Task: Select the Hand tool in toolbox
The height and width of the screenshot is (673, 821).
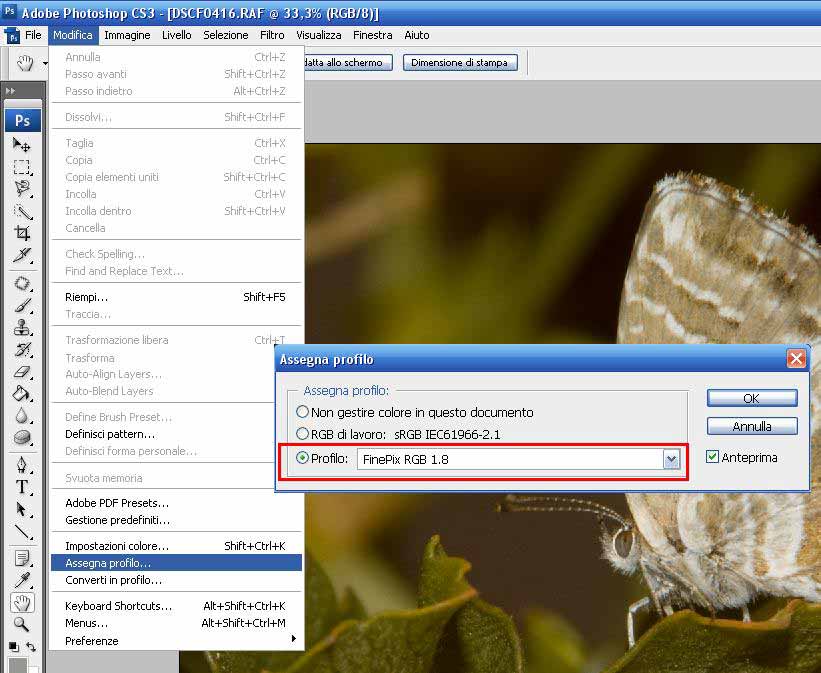Action: 22,603
